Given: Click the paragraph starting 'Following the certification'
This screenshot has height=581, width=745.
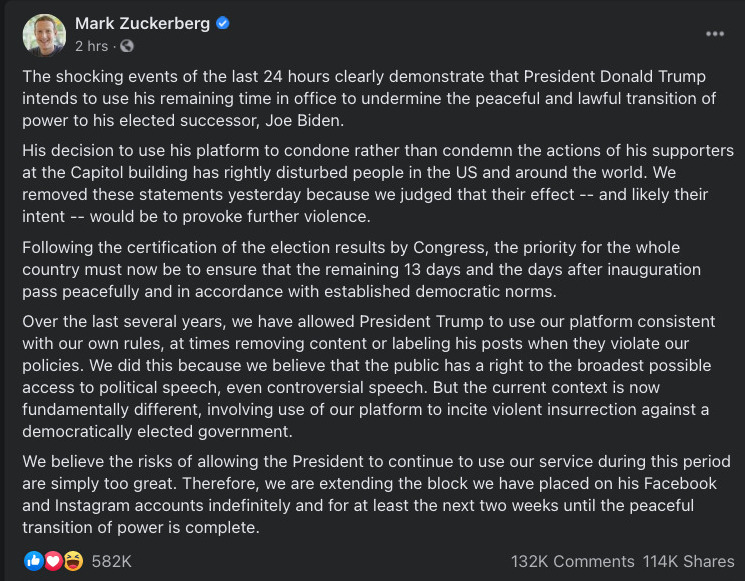Looking at the screenshot, I should tap(362, 269).
